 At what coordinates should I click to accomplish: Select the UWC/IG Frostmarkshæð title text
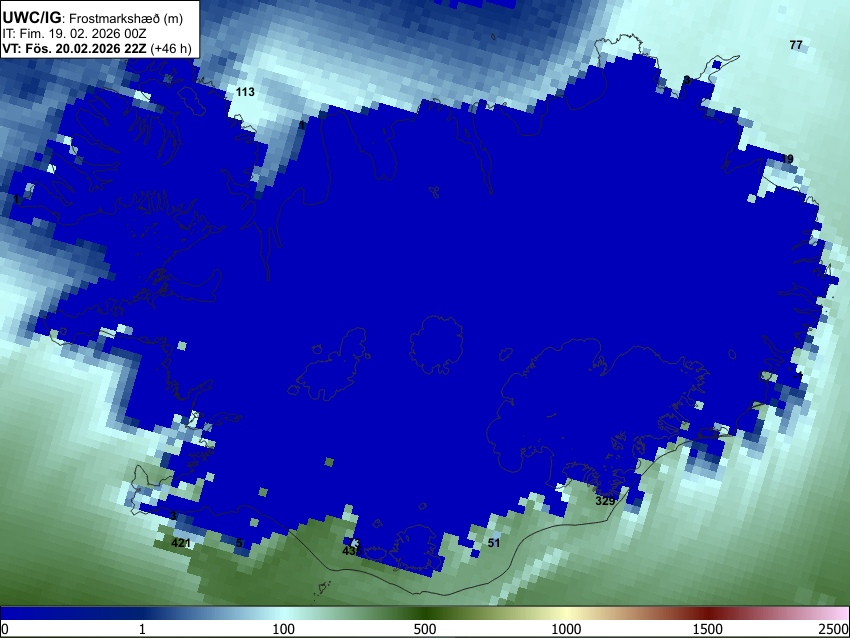(x=93, y=18)
